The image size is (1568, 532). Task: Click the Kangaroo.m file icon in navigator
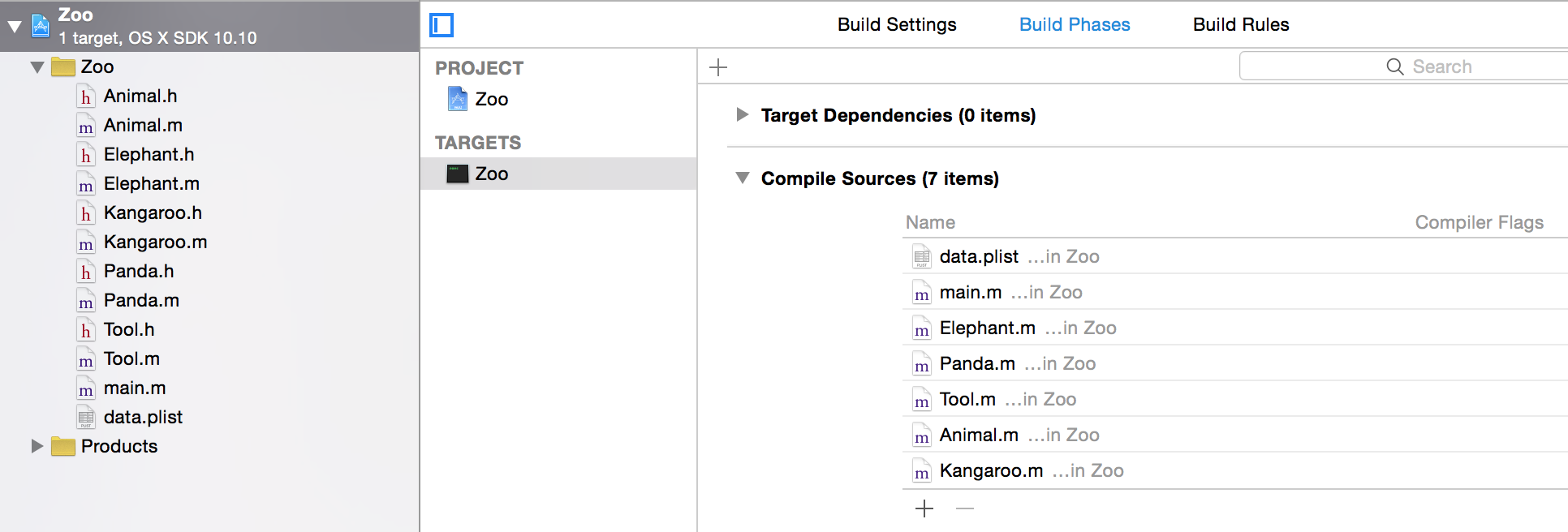pos(86,242)
